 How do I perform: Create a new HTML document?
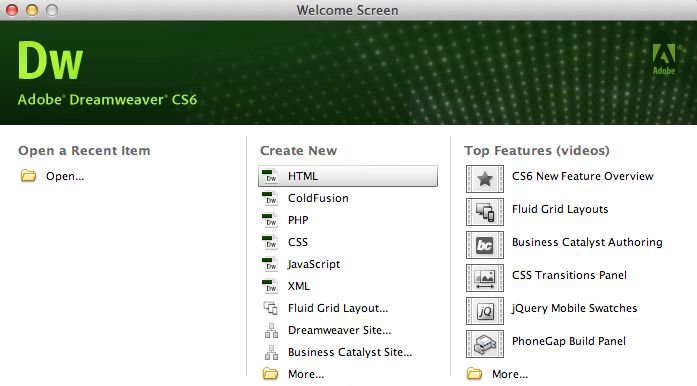click(348, 176)
